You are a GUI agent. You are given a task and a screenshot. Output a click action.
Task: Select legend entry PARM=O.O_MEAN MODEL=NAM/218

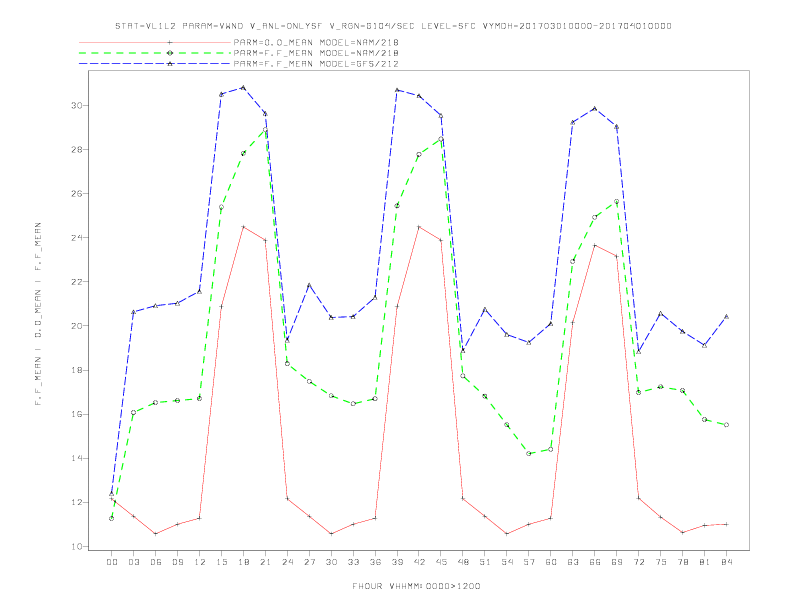click(316, 42)
